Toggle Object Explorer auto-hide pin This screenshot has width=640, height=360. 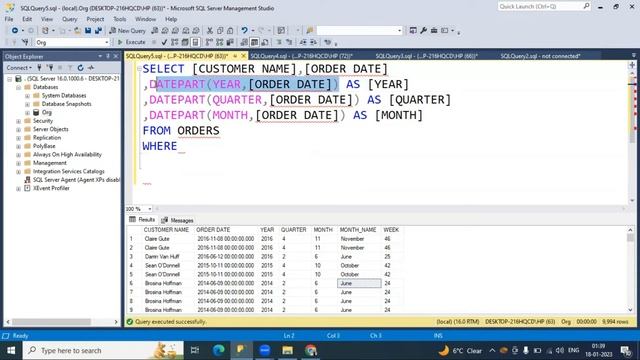pyautogui.click(x=108, y=56)
